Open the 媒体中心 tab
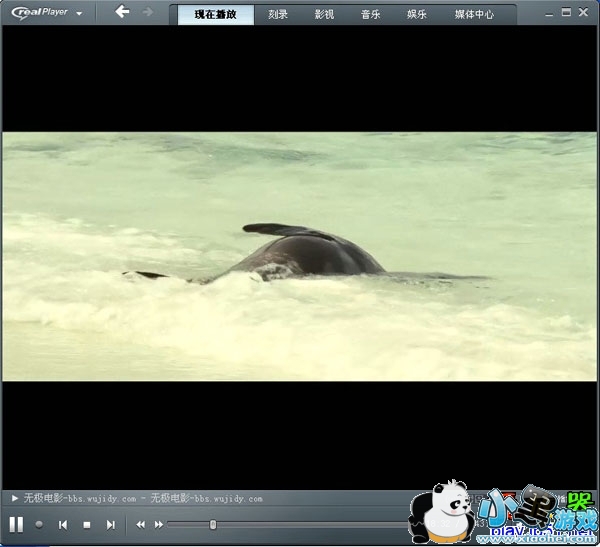Screen dimensions: 600x547 coord(474,15)
